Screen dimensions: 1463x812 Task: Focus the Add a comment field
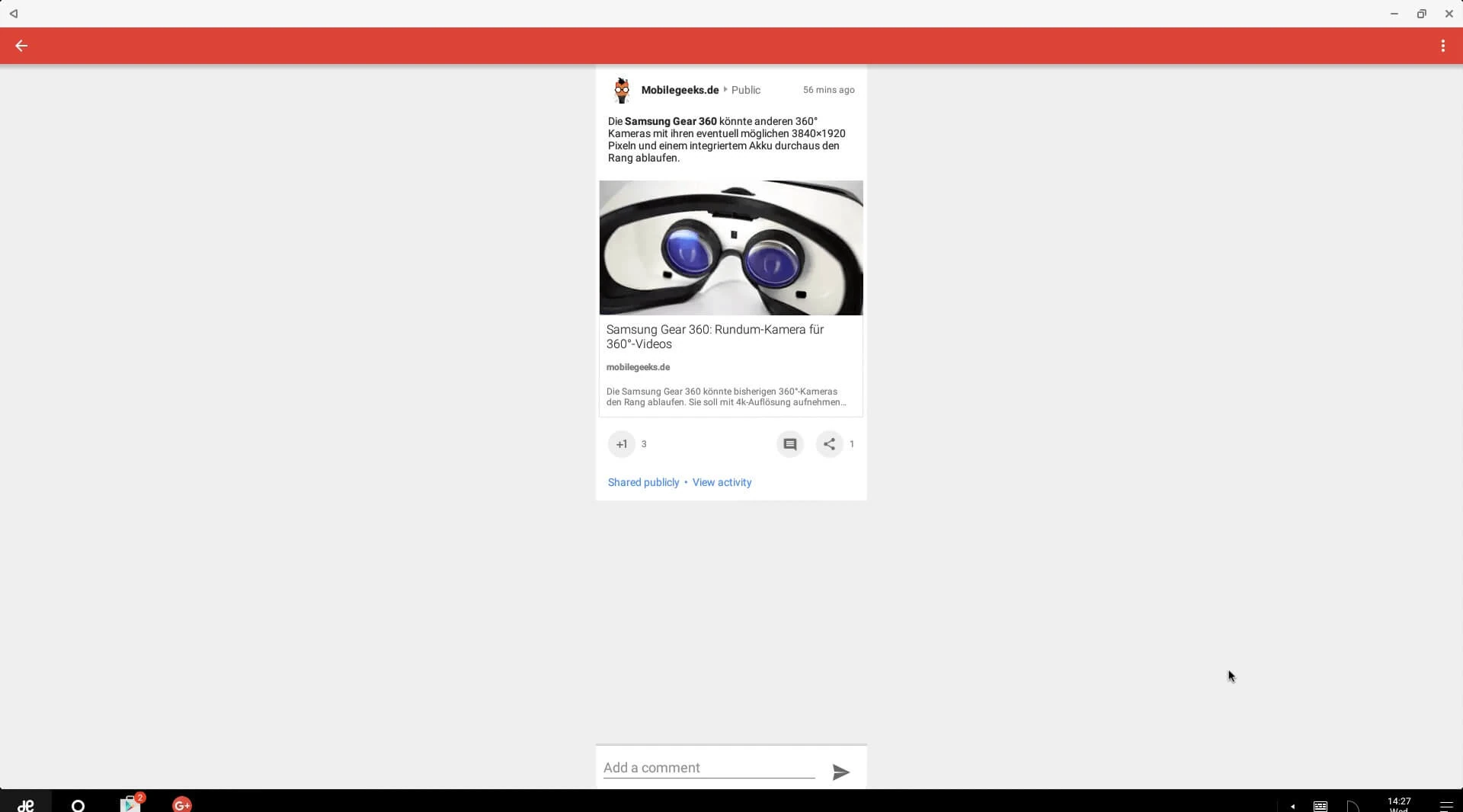click(709, 768)
